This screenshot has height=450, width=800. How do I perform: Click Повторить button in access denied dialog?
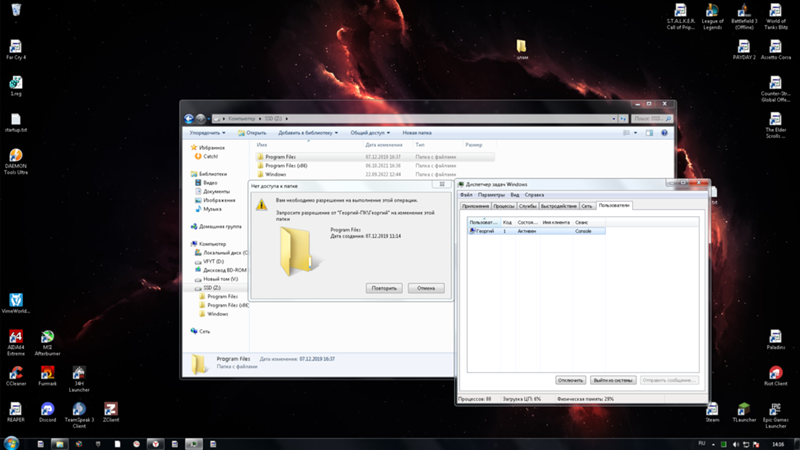pyautogui.click(x=384, y=288)
